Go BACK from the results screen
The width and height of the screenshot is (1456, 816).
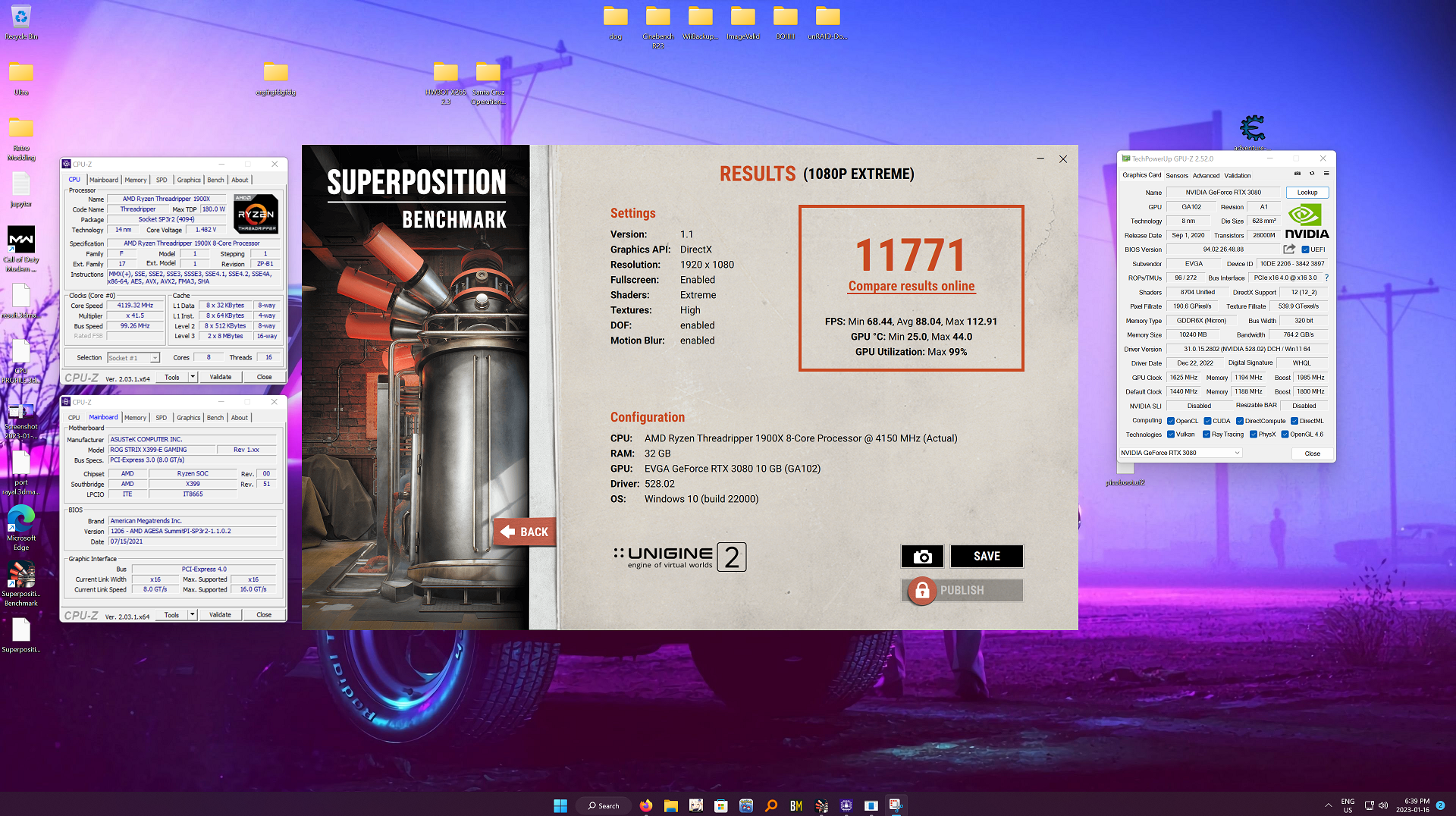point(525,532)
